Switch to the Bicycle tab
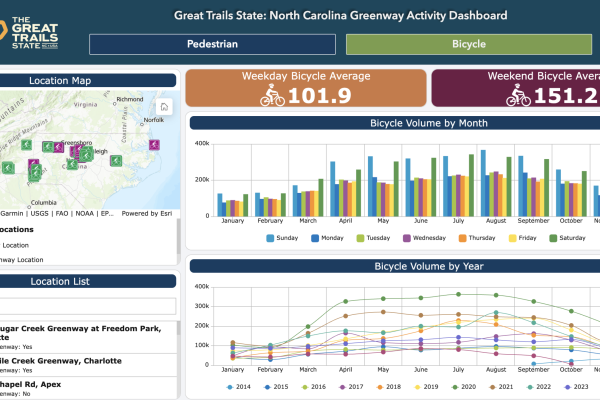This screenshot has width=600, height=400. click(x=469, y=44)
